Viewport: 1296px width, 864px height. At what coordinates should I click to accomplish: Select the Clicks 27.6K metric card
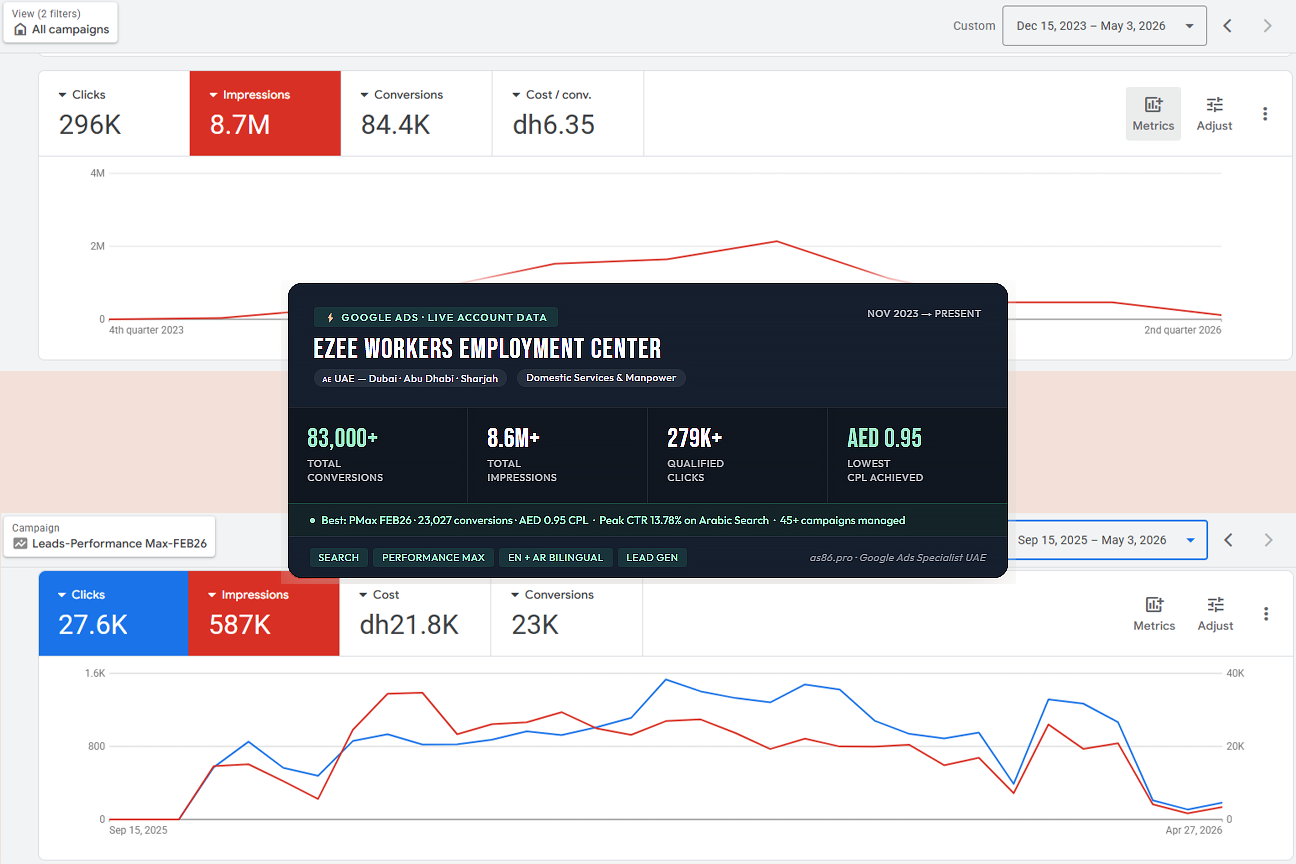click(113, 613)
